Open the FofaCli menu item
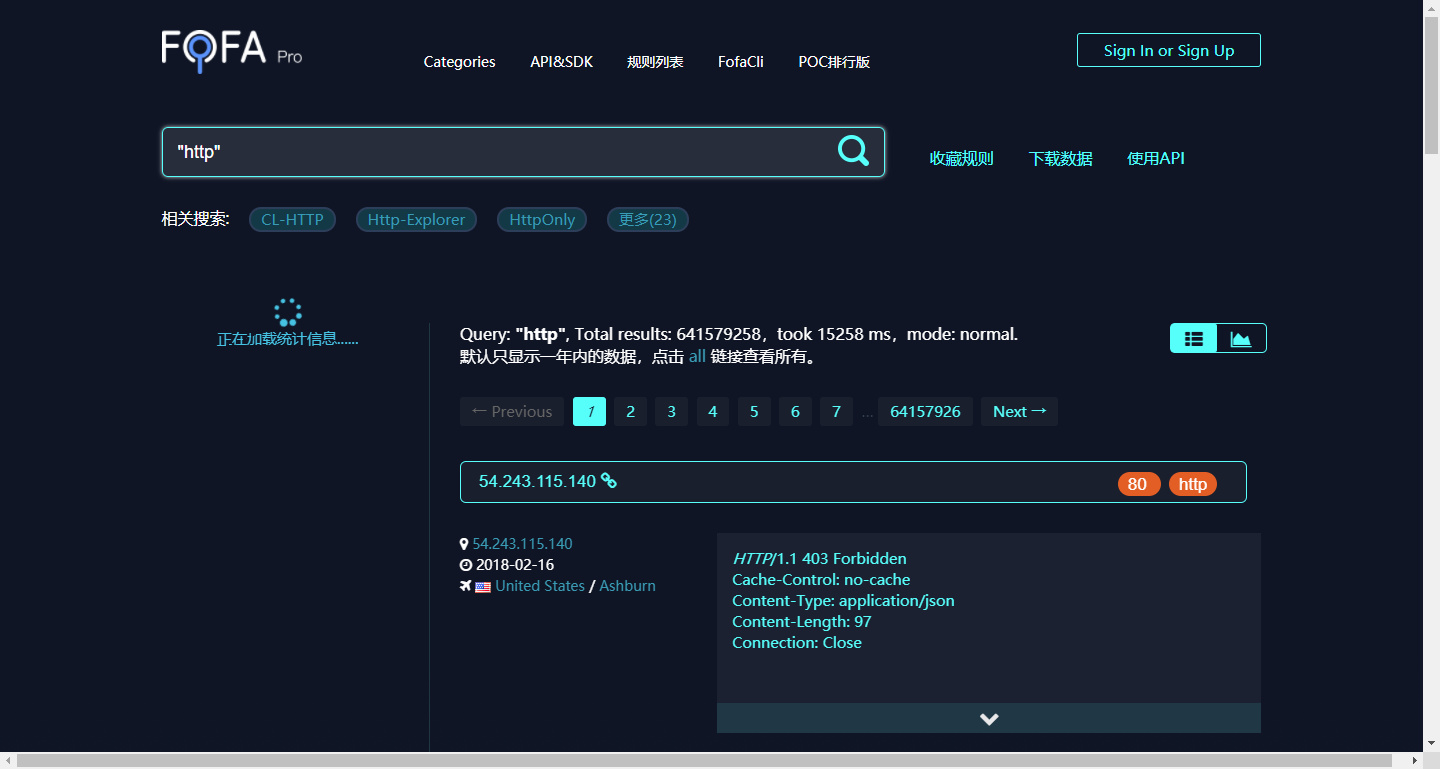The width and height of the screenshot is (1440, 769). (x=741, y=62)
